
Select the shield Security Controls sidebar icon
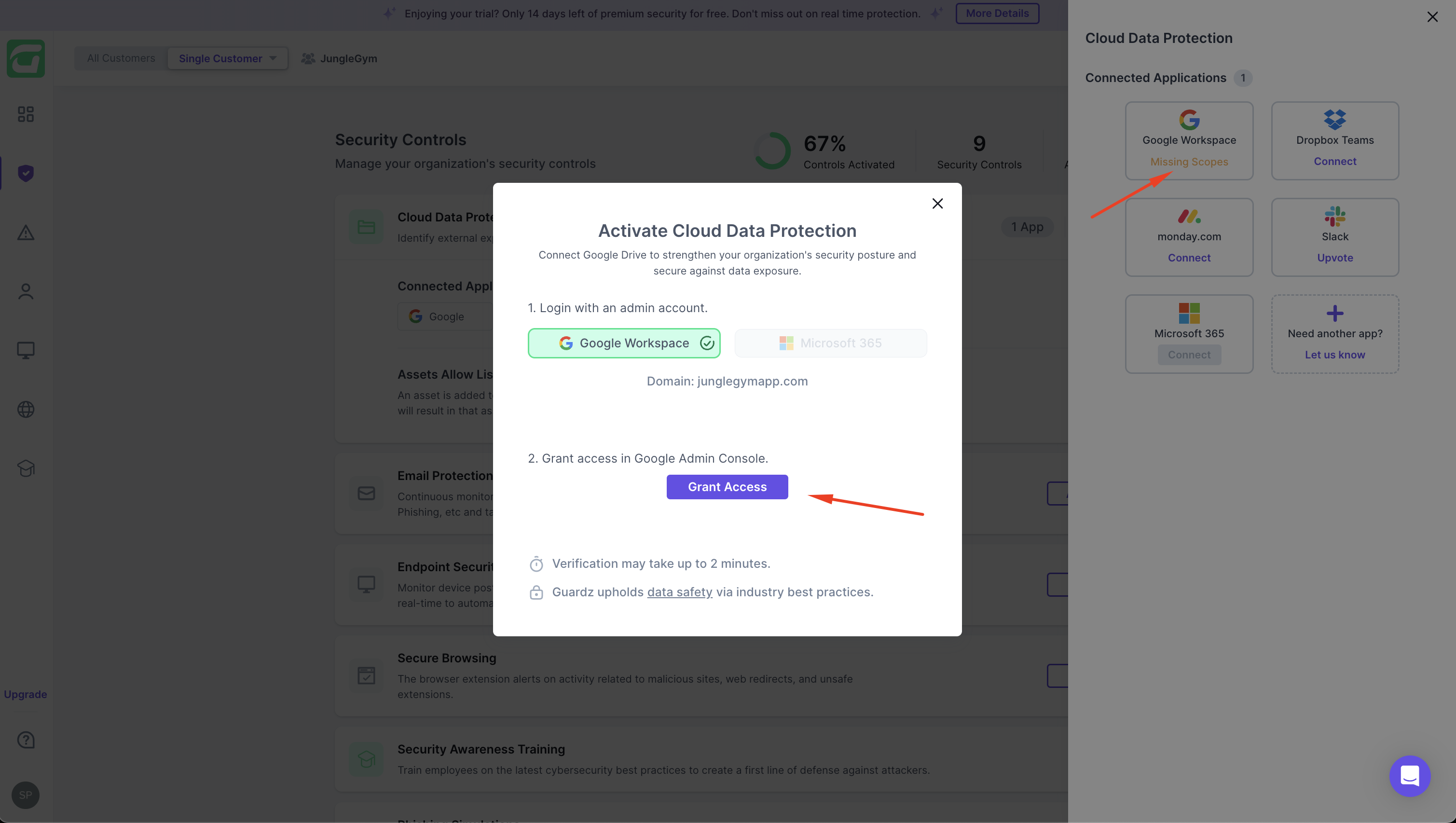(26, 173)
